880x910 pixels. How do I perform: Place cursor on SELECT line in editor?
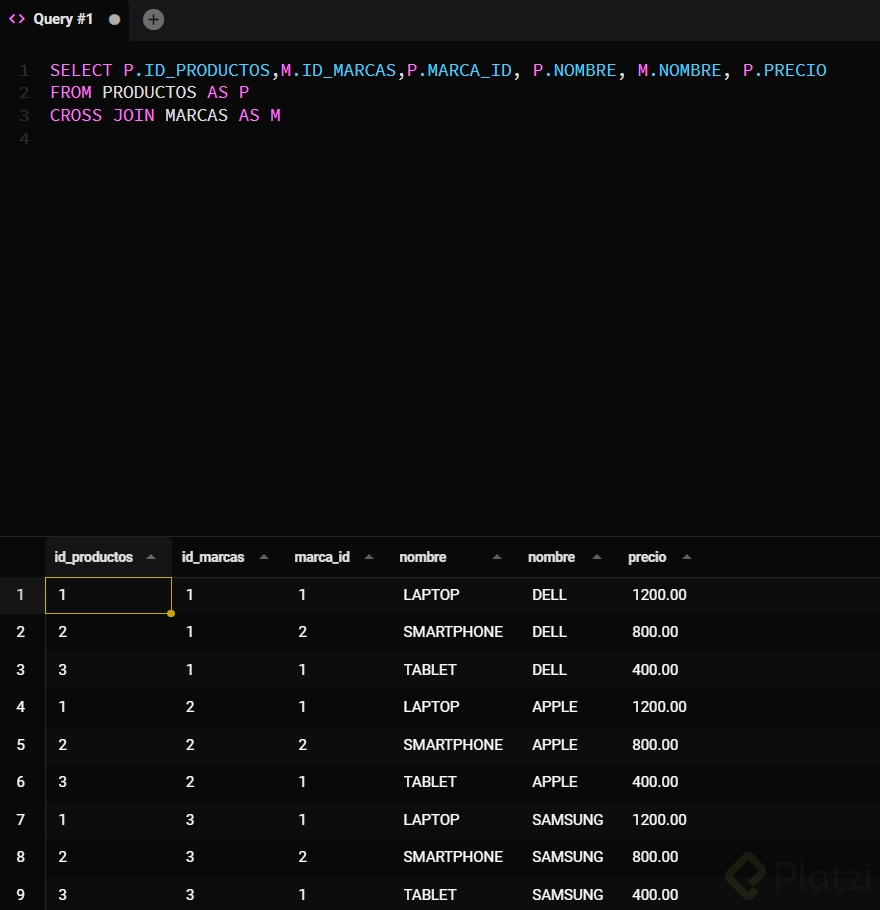coord(438,70)
